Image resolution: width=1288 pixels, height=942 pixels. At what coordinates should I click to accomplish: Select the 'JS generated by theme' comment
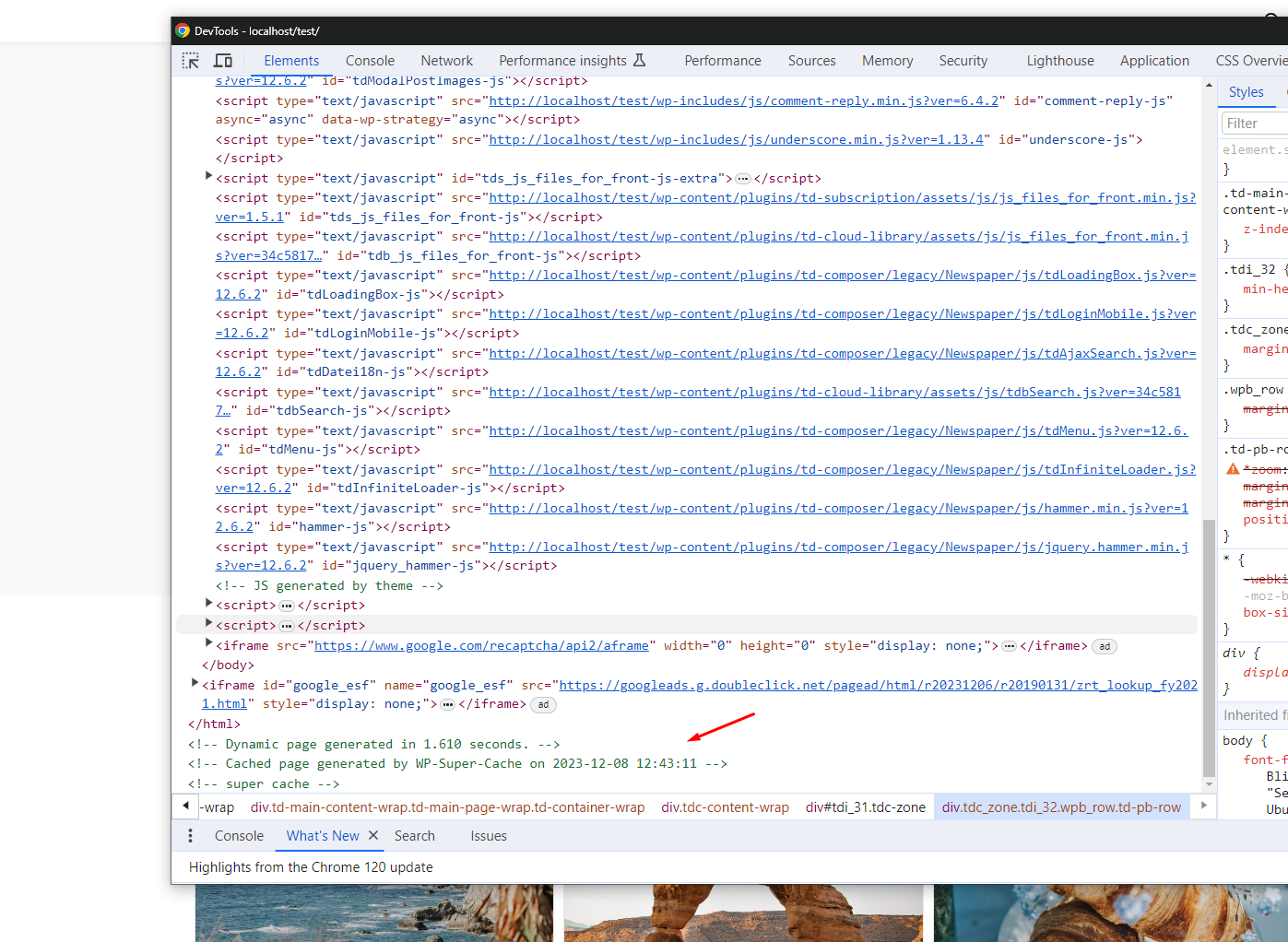coord(329,586)
